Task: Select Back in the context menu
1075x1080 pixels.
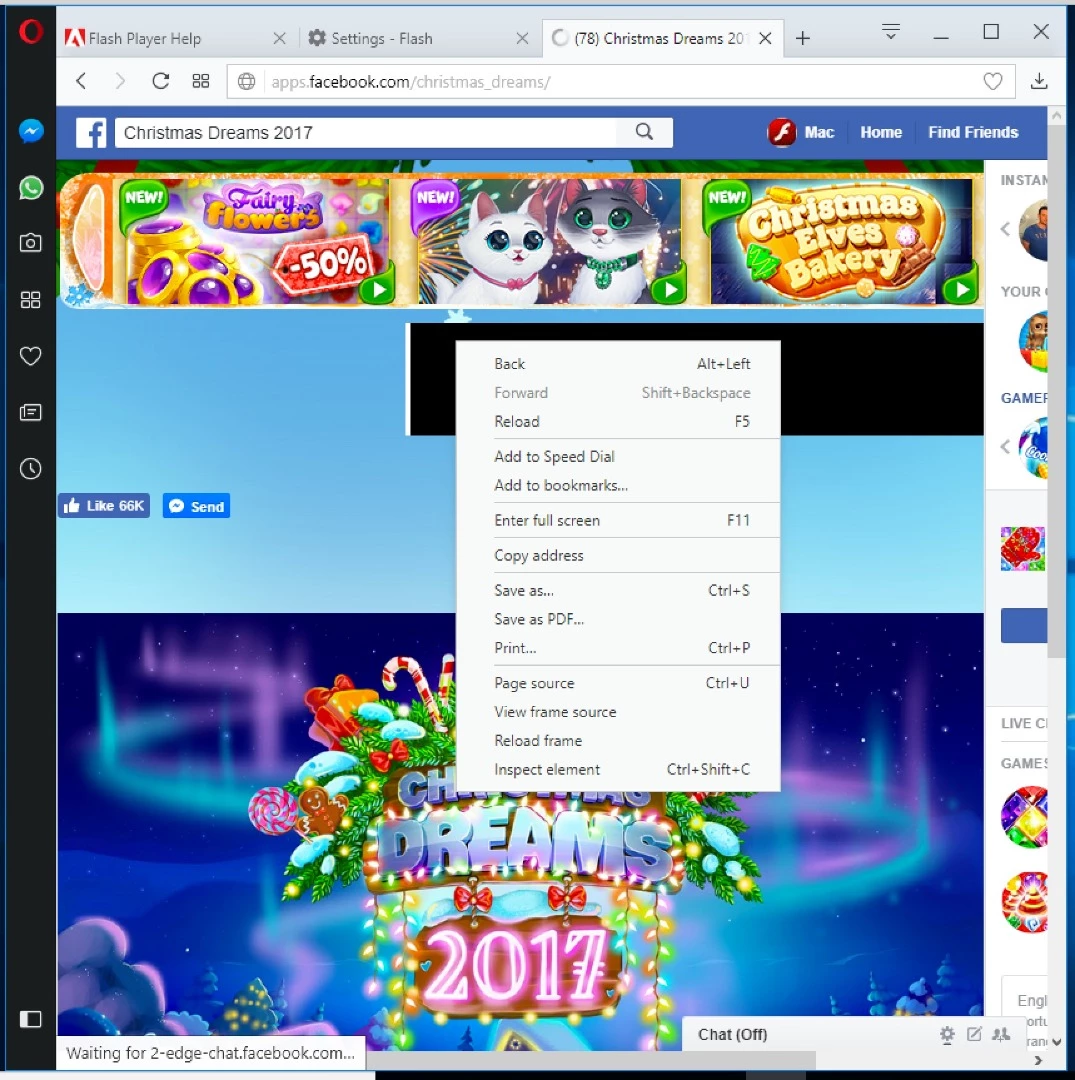Action: (x=618, y=364)
